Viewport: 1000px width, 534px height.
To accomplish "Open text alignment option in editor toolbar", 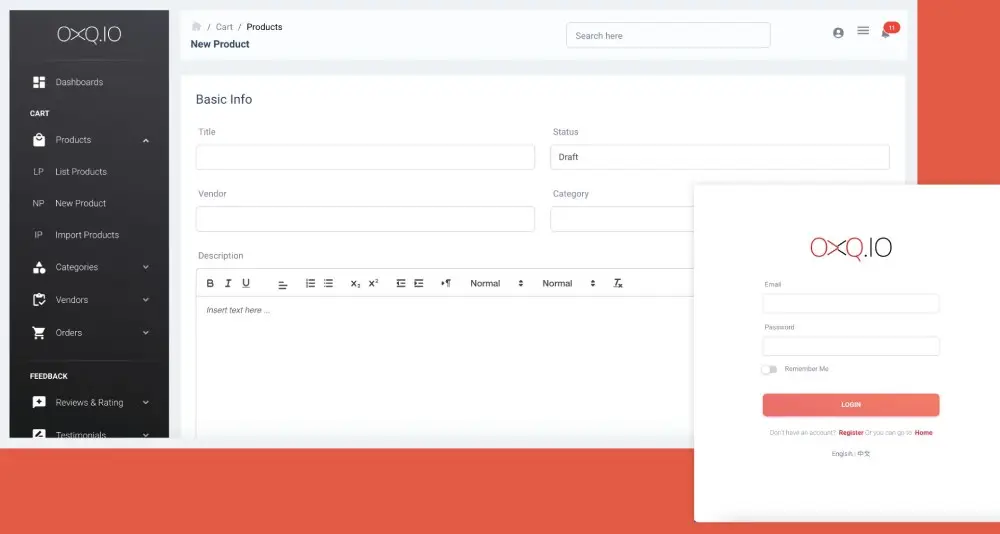I will (x=283, y=285).
